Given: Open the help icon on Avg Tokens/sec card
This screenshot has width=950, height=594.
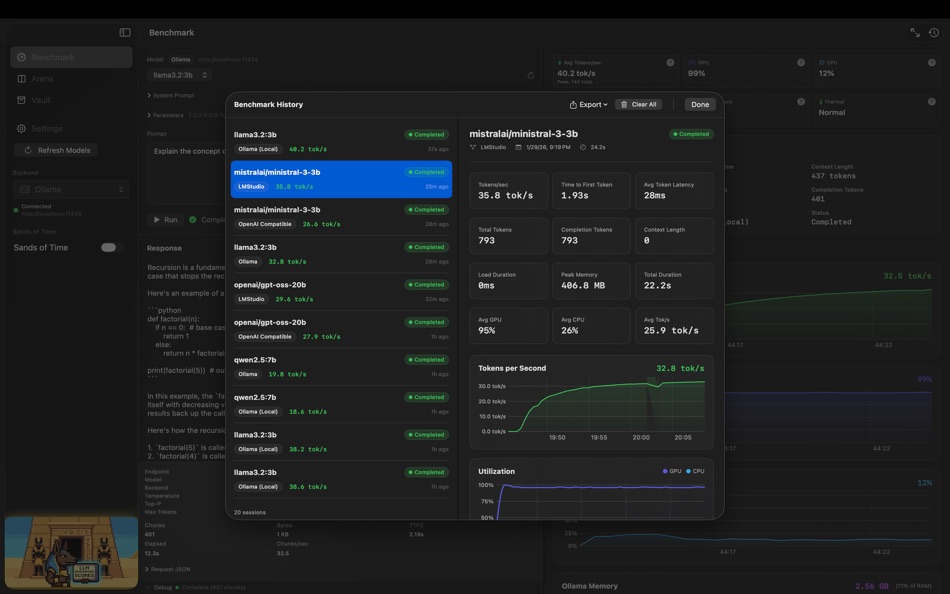Looking at the screenshot, I should click(x=670, y=62).
